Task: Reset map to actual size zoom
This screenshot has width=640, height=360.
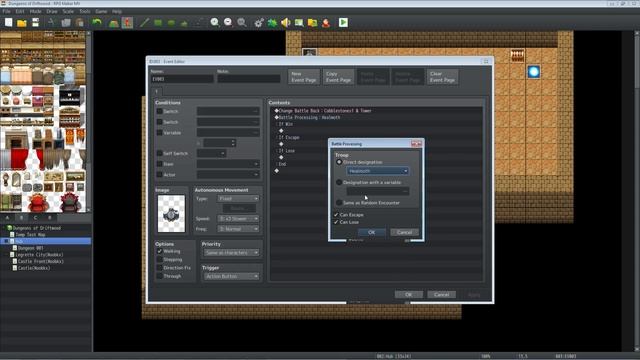Action: point(242,22)
